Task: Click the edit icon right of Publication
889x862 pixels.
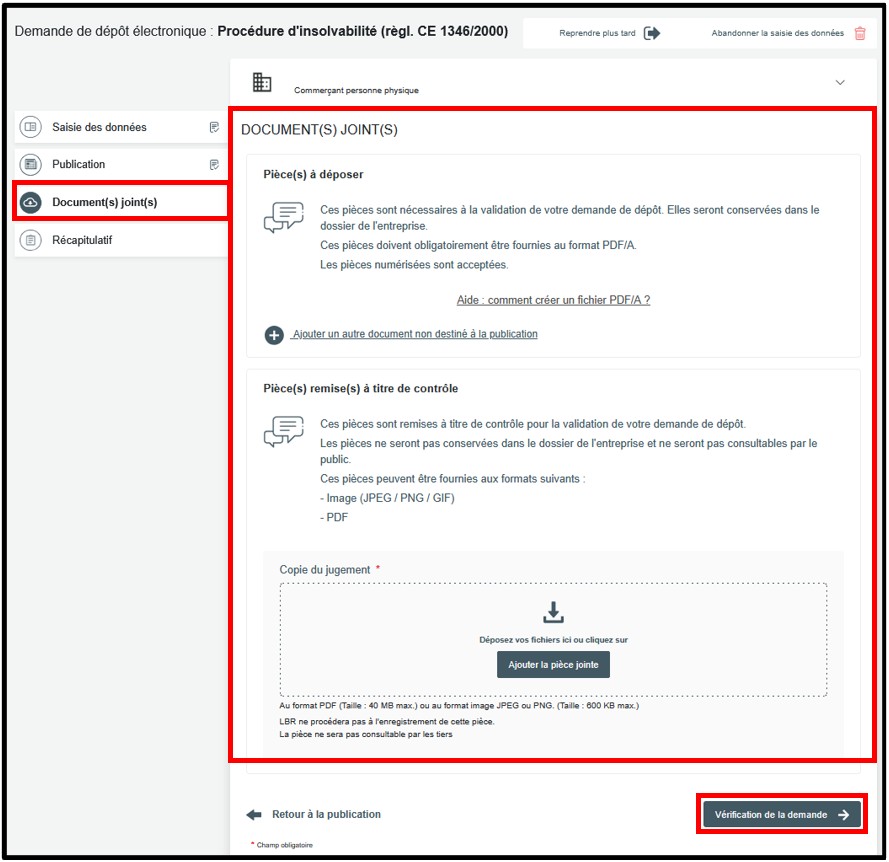Action: pos(214,164)
